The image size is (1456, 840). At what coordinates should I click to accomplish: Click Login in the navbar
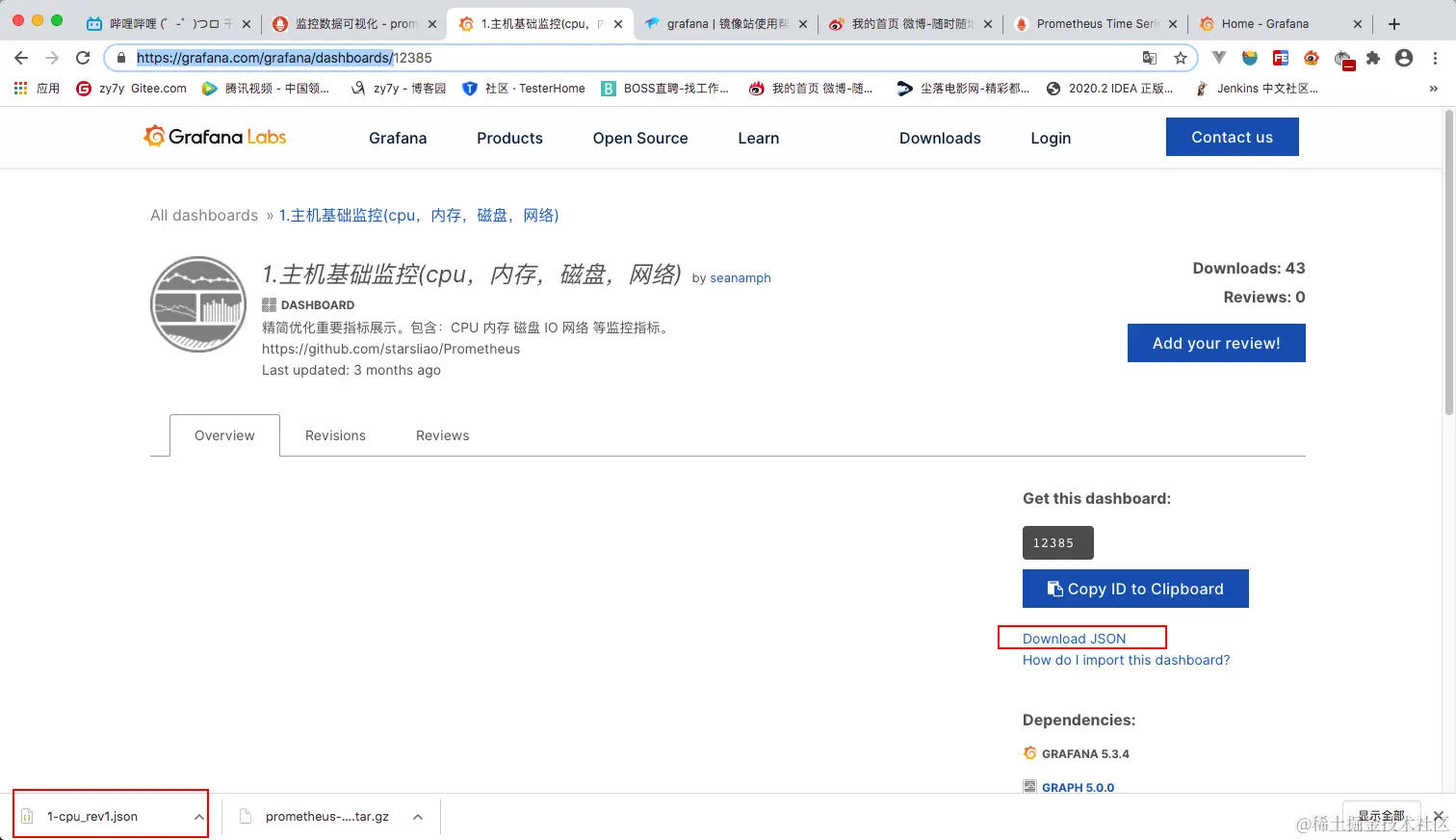1051,138
